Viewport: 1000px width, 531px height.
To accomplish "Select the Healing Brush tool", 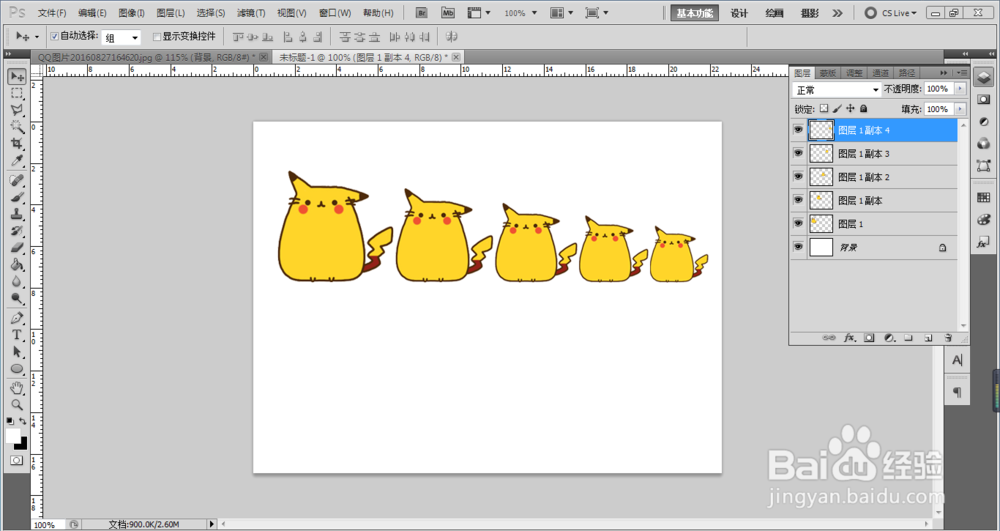I will tap(17, 180).
